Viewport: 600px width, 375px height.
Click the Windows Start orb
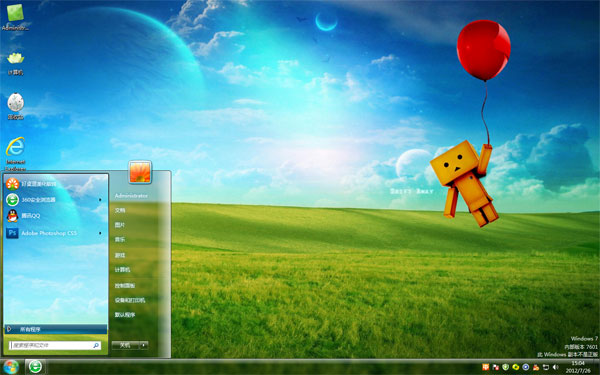tap(10, 367)
